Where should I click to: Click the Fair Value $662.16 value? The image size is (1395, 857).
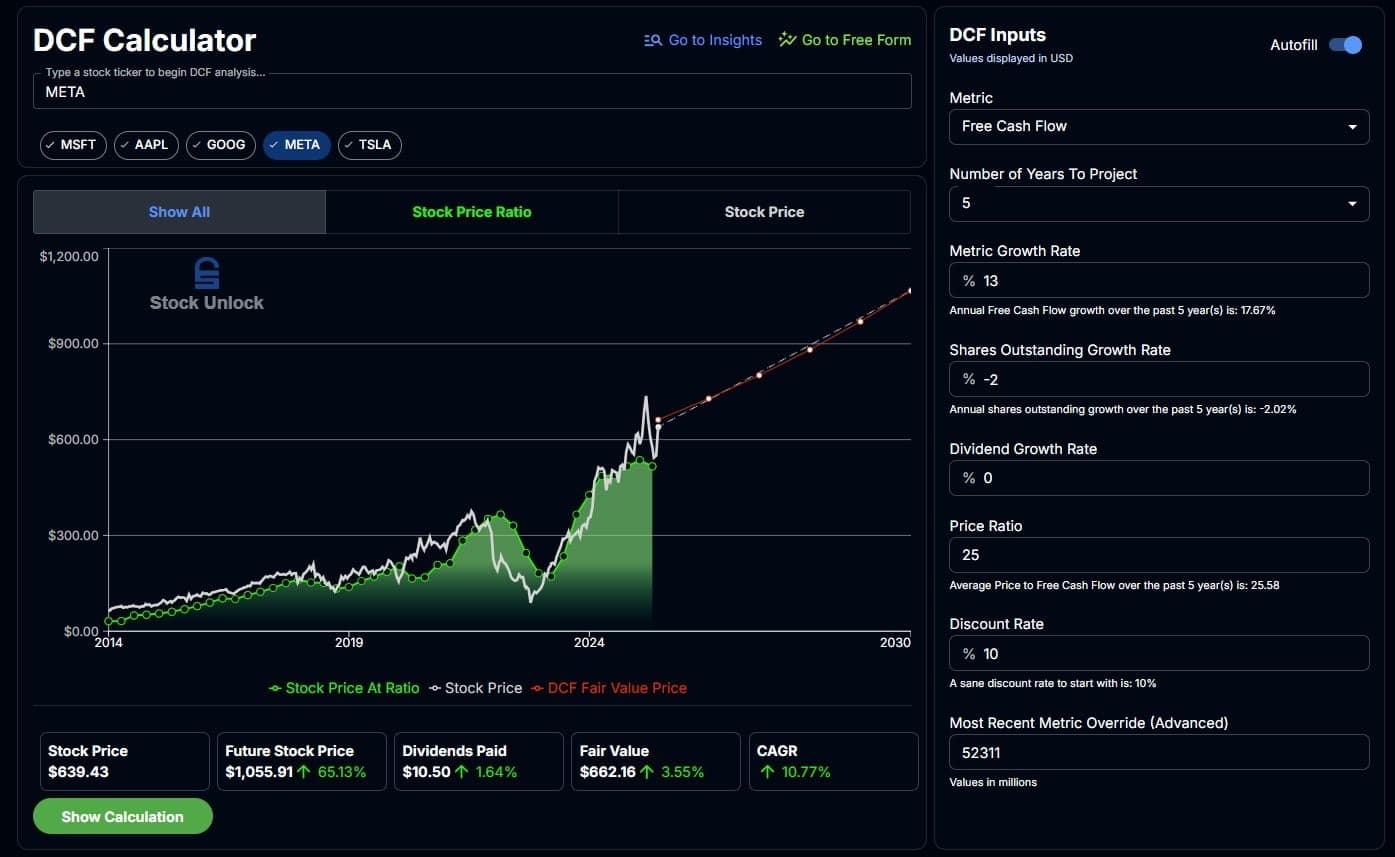point(608,772)
